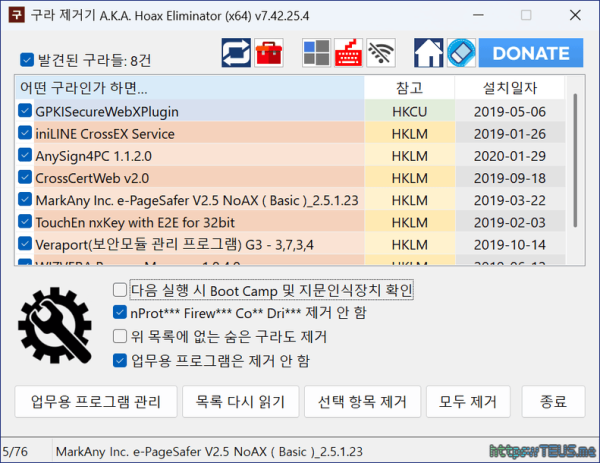The width and height of the screenshot is (600, 463).
Task: Sort by the 어떤 구라인가 하면 column header
Action: (190, 88)
